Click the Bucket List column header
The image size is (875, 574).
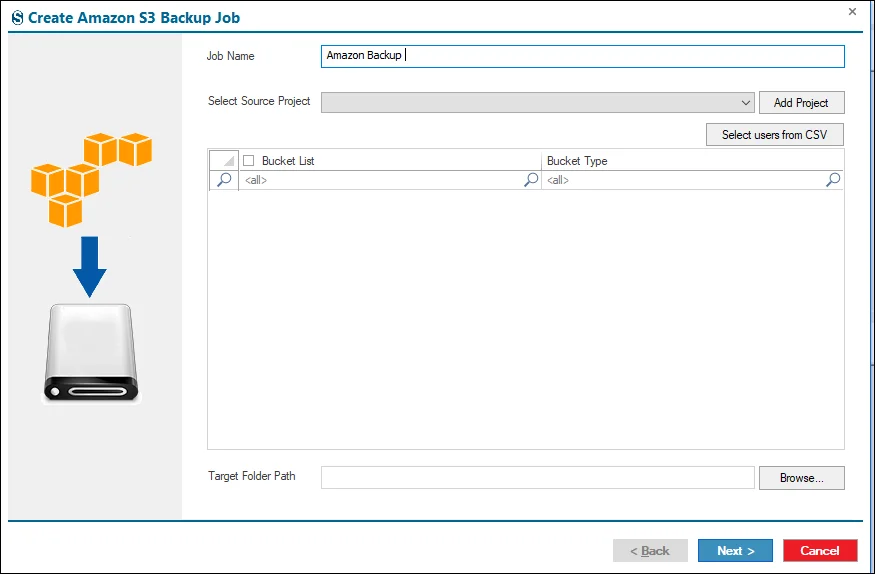(x=390, y=161)
